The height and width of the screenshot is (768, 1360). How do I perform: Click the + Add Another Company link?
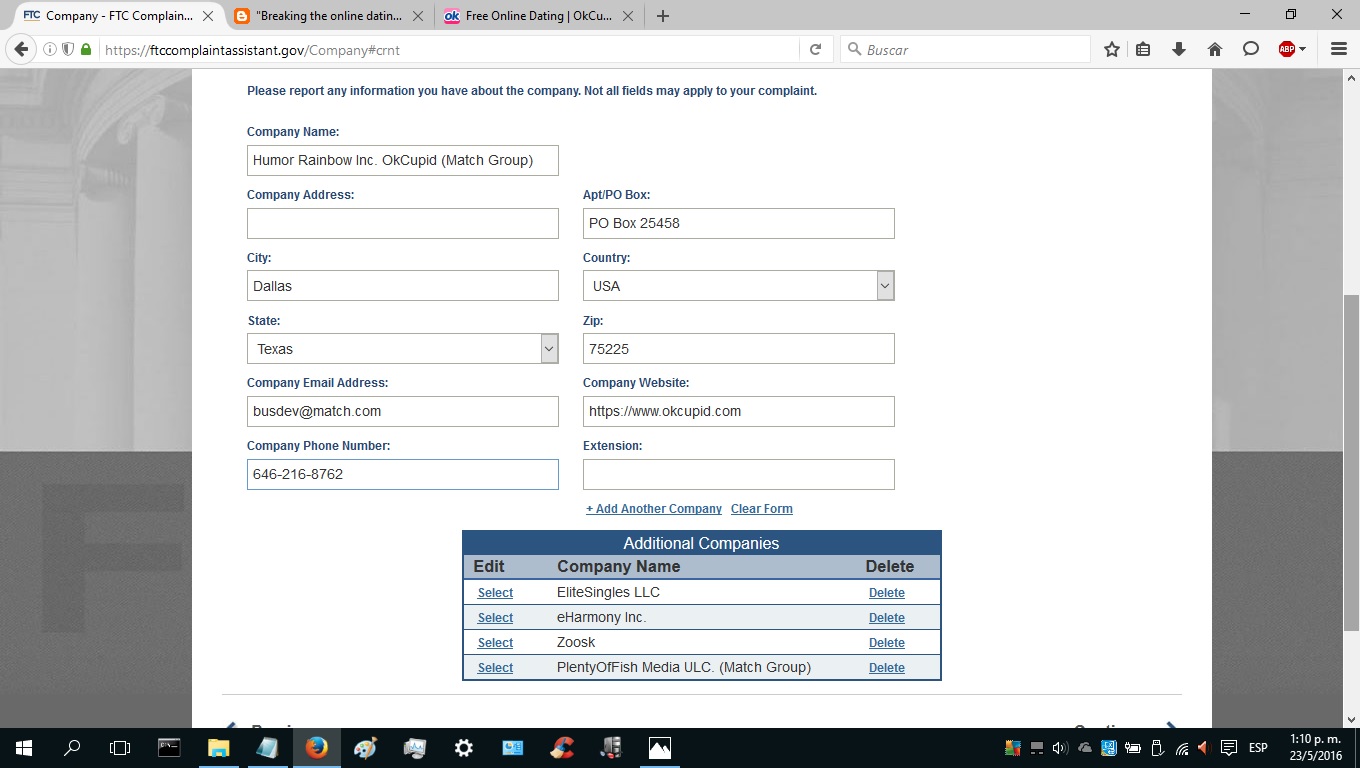pos(654,509)
